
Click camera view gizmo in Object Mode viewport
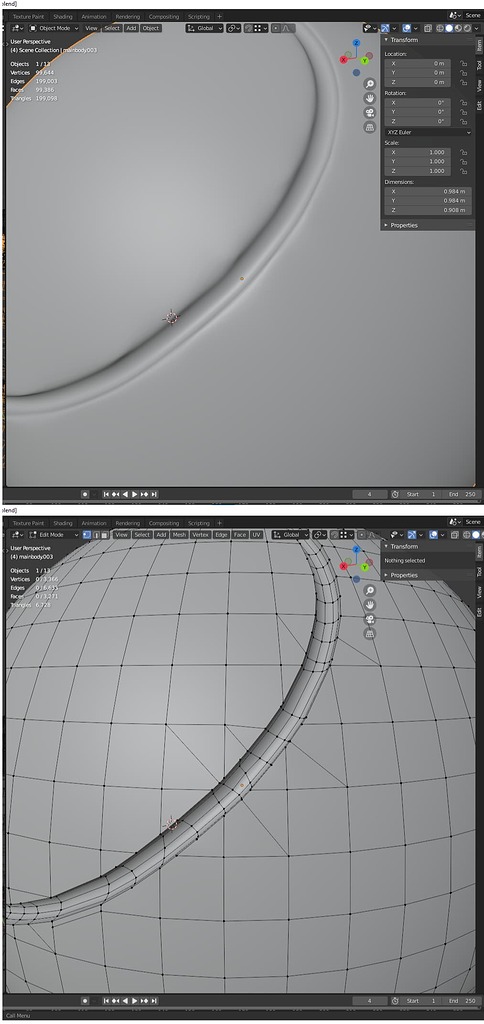click(370, 112)
